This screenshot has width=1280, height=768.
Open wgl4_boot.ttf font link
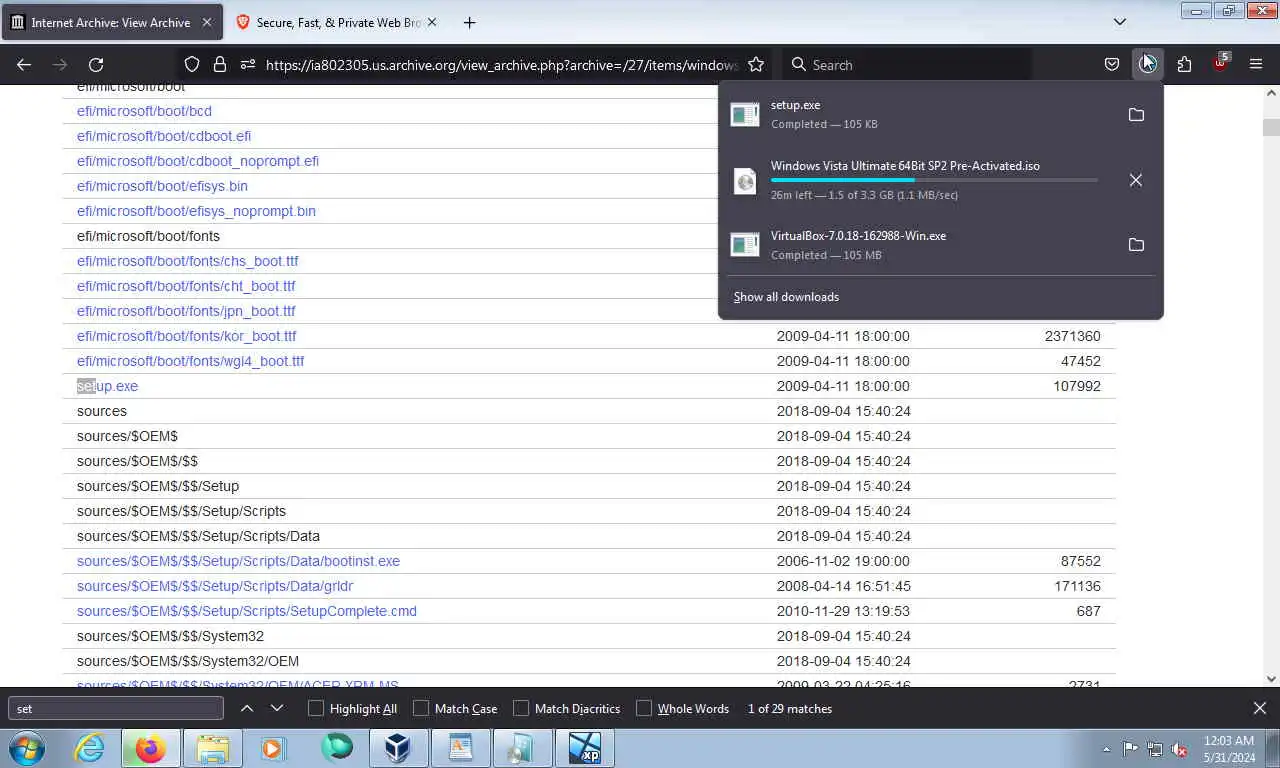[x=191, y=361]
